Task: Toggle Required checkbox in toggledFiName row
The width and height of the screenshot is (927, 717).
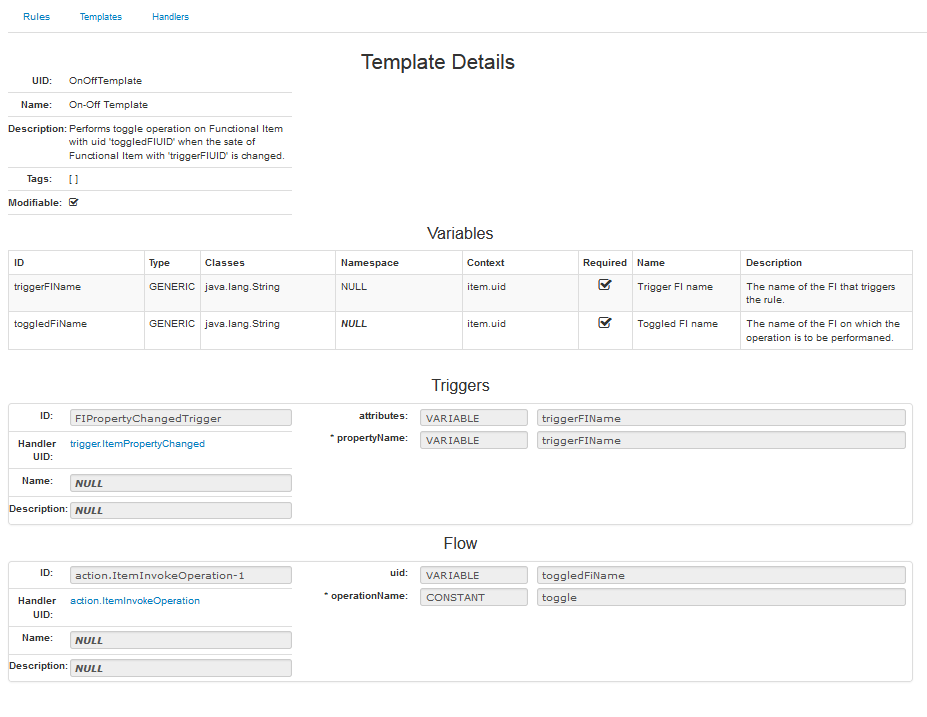Action: pos(604,323)
